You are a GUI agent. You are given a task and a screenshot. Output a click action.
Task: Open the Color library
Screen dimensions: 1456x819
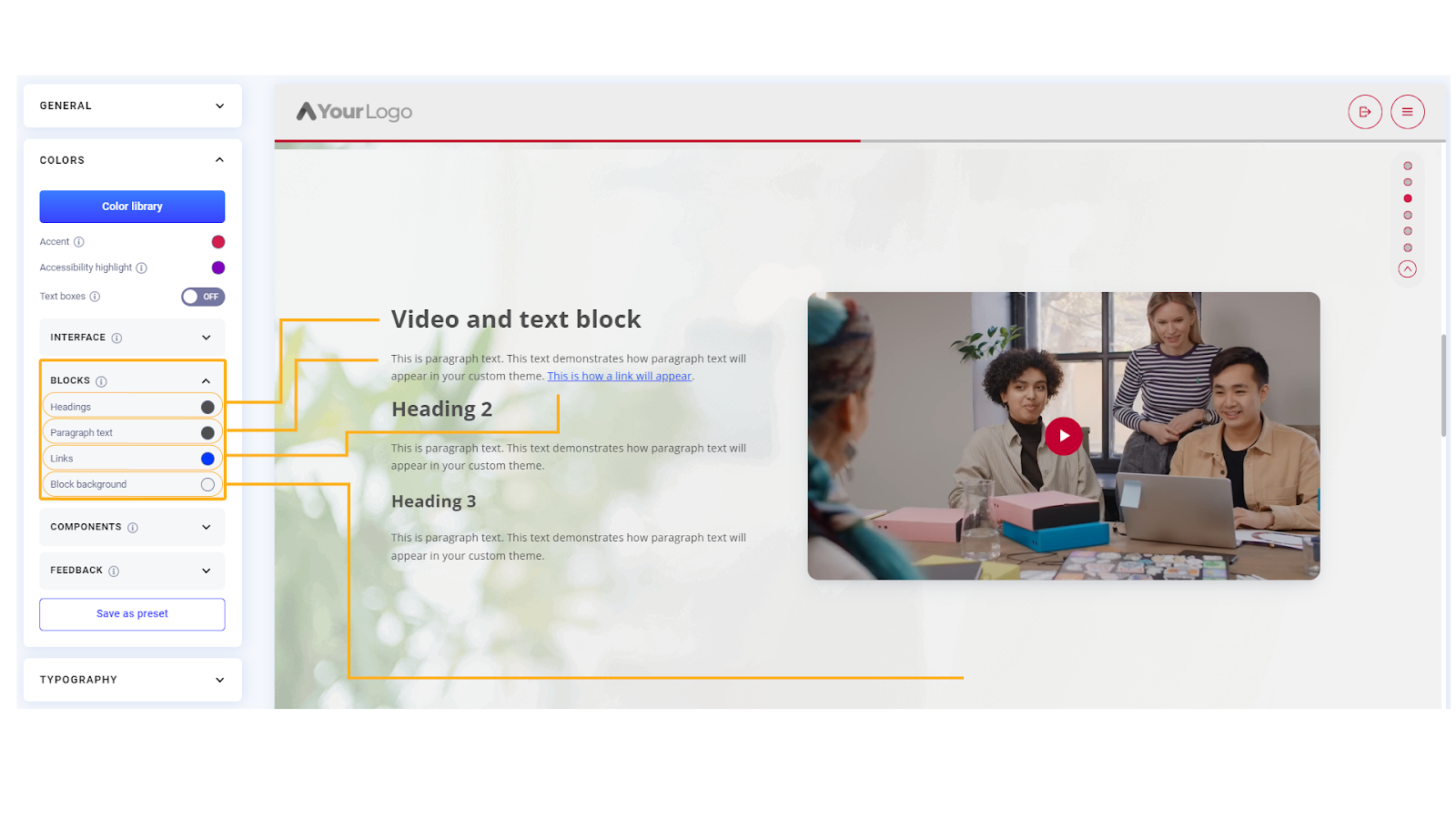[132, 207]
